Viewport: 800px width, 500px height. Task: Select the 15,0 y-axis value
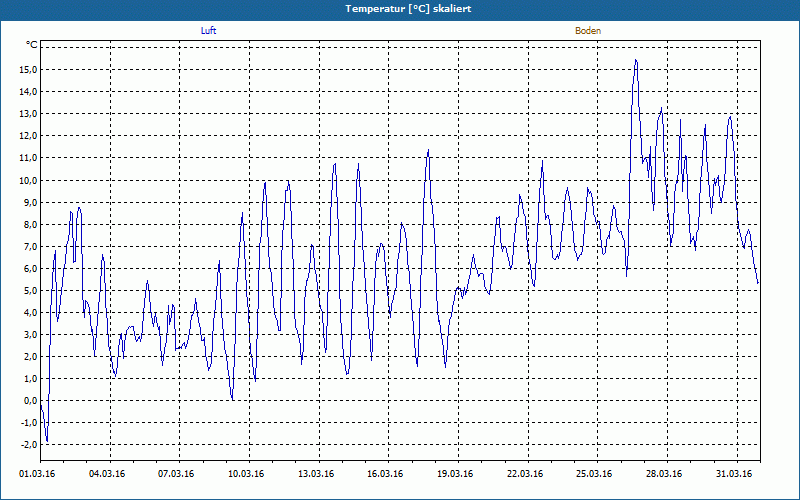pyautogui.click(x=28, y=69)
